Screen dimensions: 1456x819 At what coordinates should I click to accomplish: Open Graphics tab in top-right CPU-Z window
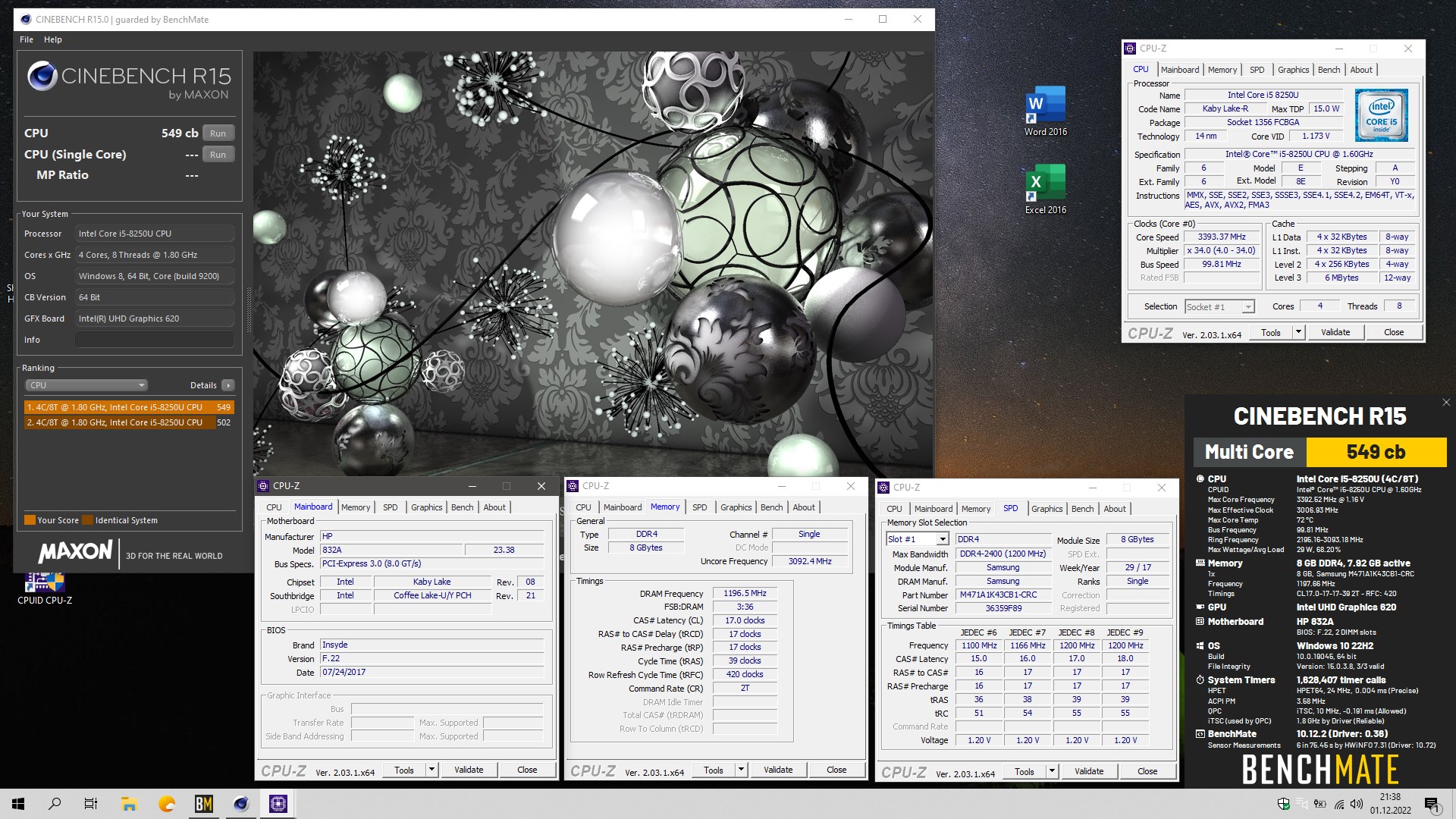click(x=1293, y=70)
